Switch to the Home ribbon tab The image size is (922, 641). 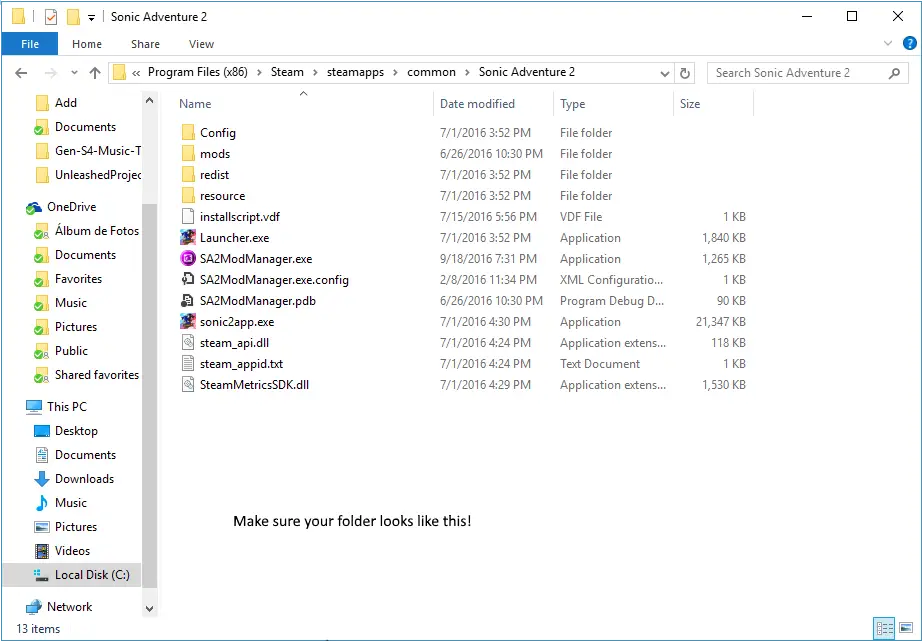tap(87, 44)
